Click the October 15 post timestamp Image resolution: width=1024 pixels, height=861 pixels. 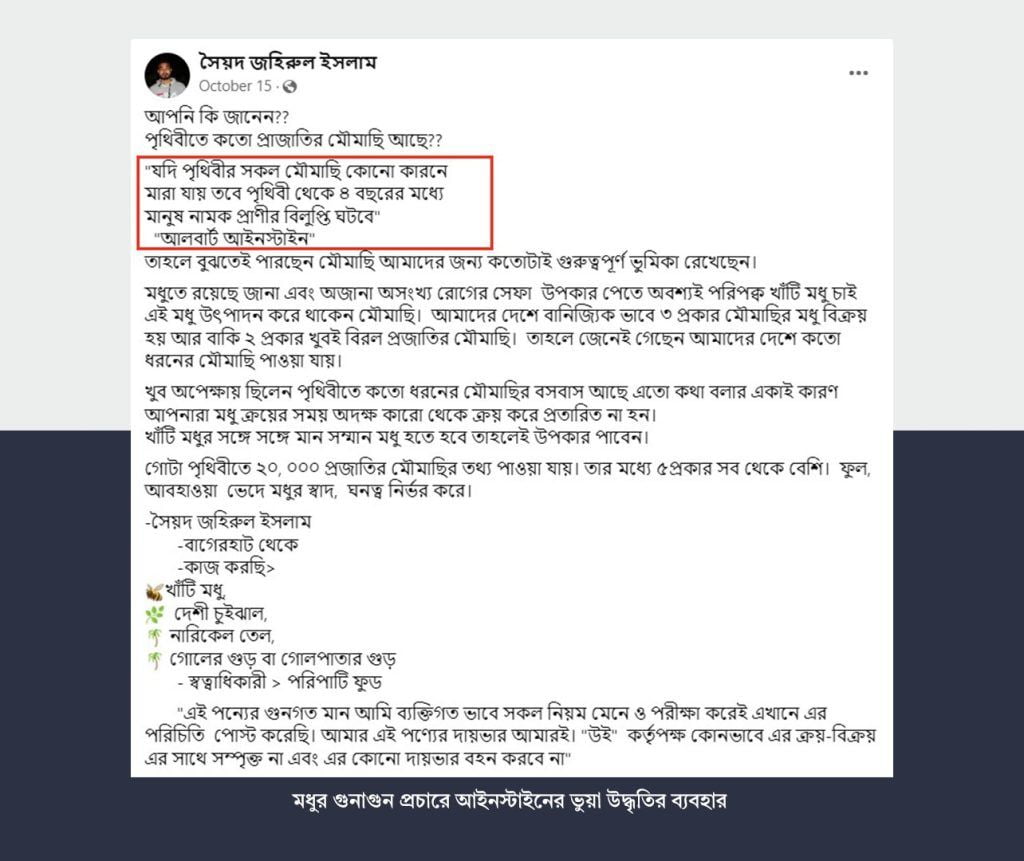pyautogui.click(x=234, y=86)
